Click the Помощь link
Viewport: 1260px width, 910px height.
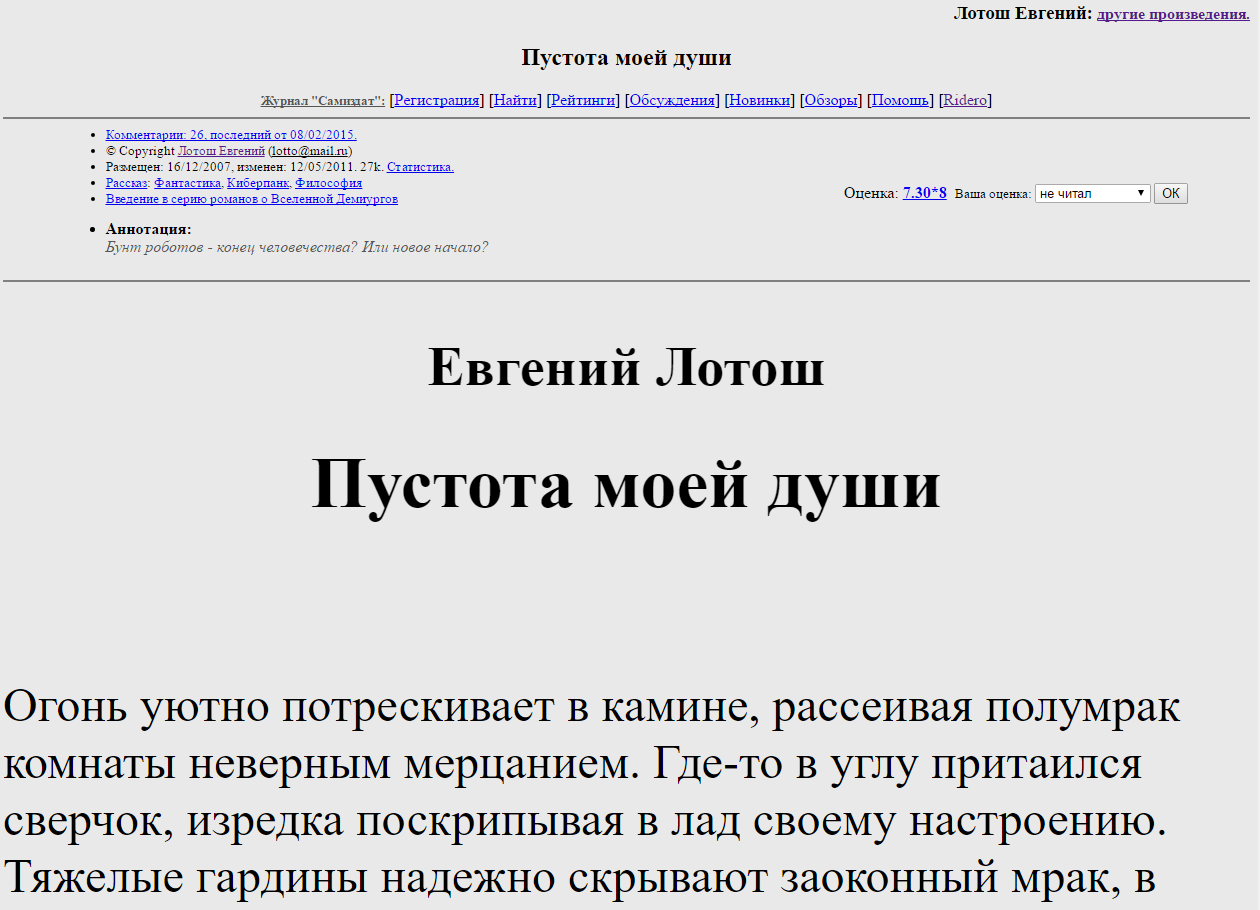point(898,99)
